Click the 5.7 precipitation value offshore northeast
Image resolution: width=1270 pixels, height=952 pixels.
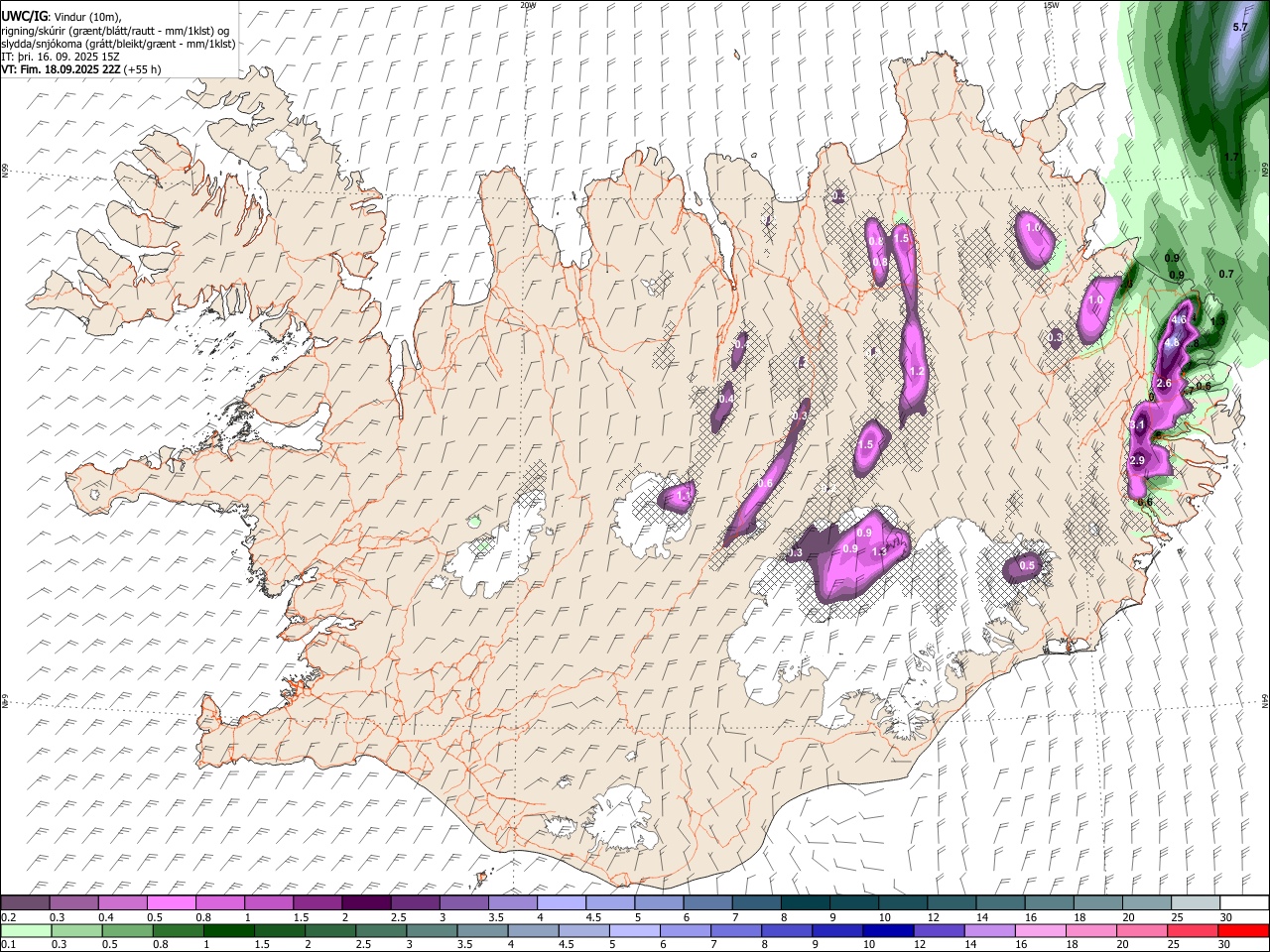point(1239,28)
